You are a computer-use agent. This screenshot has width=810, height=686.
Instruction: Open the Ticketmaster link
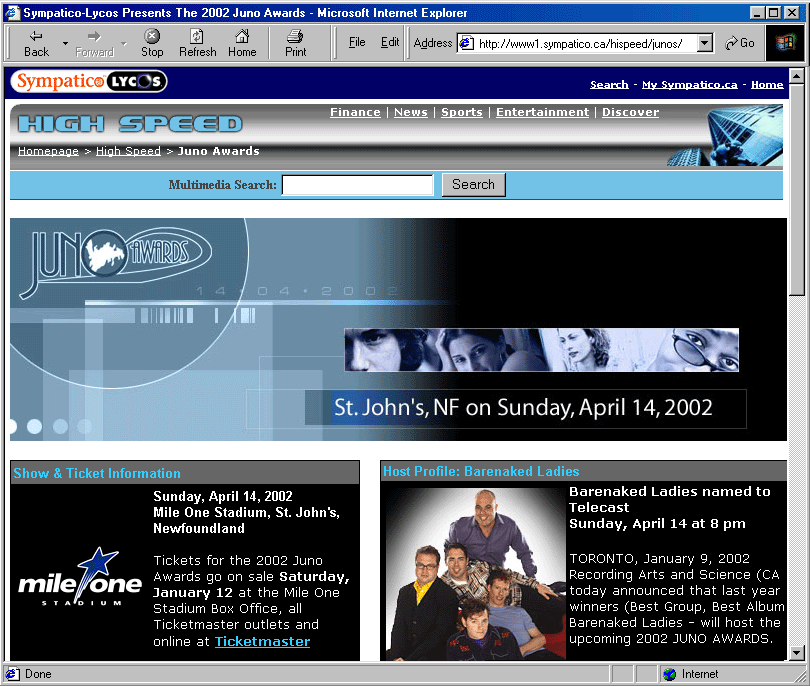click(262, 642)
